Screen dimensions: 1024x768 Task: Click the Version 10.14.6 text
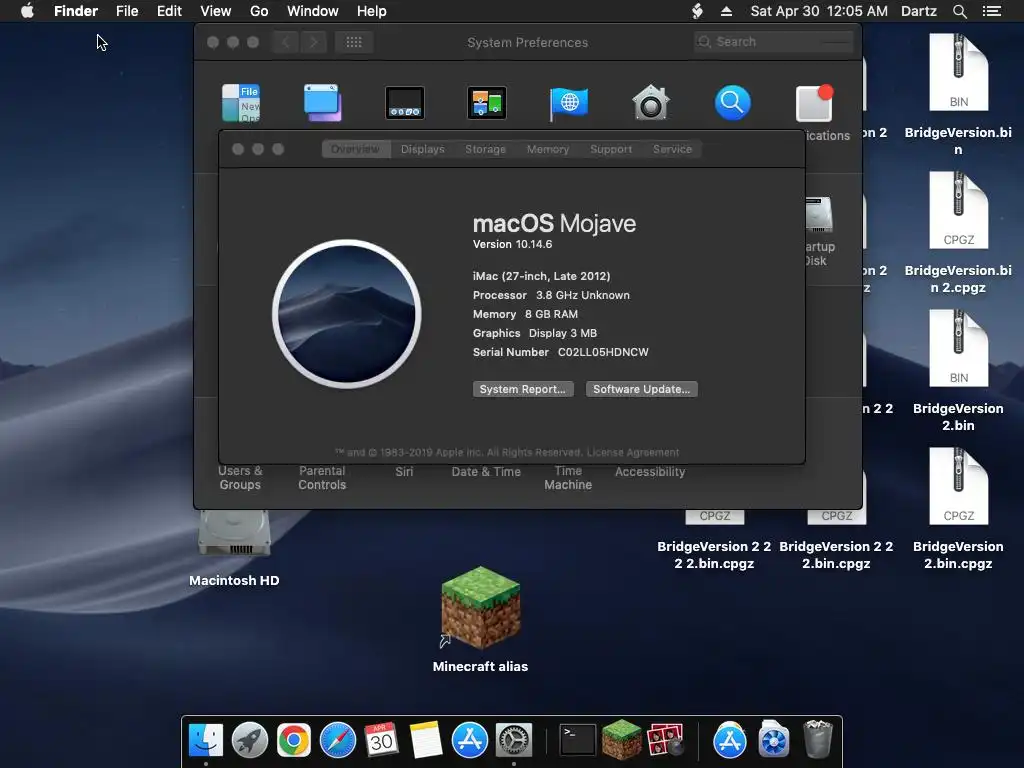pyautogui.click(x=513, y=244)
